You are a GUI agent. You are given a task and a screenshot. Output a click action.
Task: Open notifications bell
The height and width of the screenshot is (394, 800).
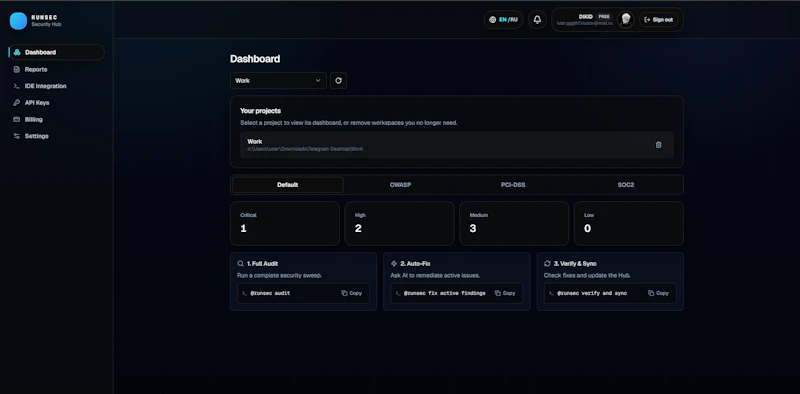537,20
